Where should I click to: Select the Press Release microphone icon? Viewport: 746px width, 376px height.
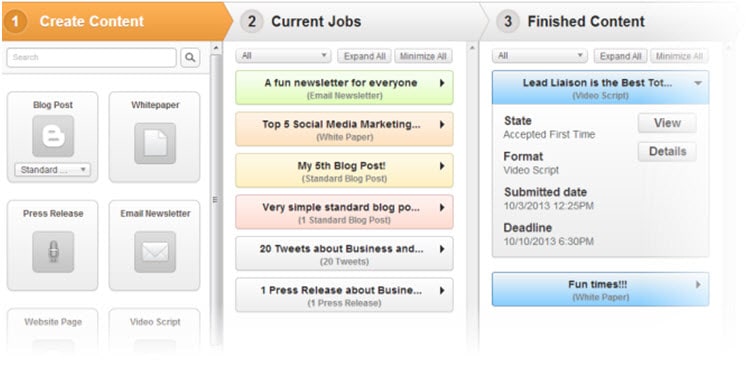click(x=53, y=252)
